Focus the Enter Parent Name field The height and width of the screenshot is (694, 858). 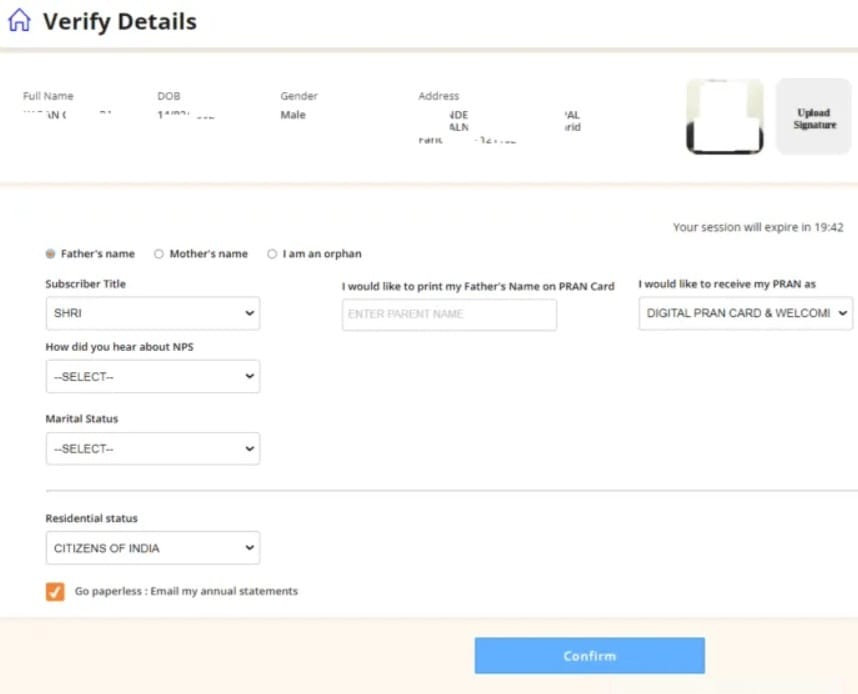(449, 314)
